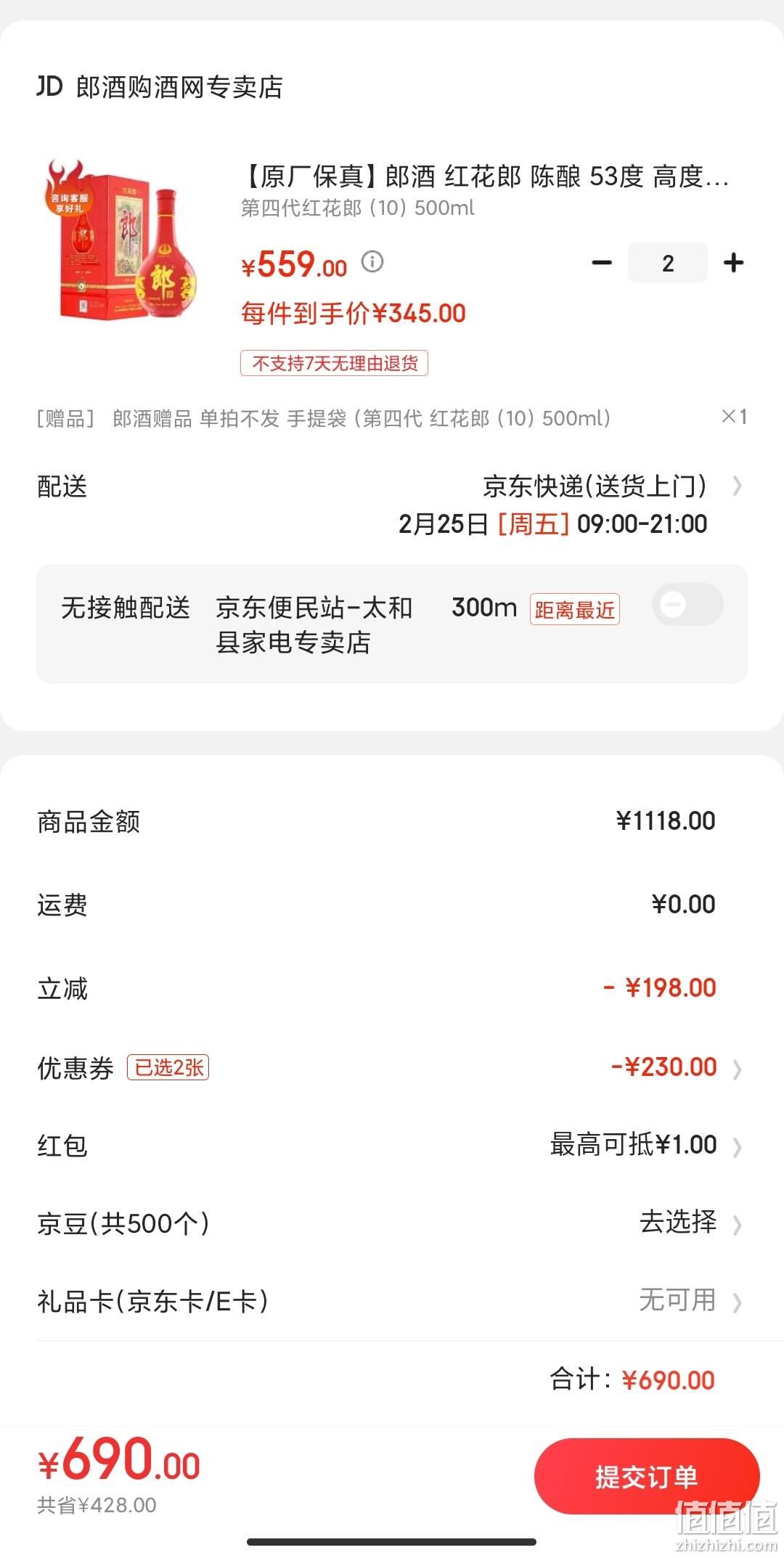The width and height of the screenshot is (784, 1558).
Task: Expand the 礼品卡 row chevron
Action: click(x=737, y=1302)
